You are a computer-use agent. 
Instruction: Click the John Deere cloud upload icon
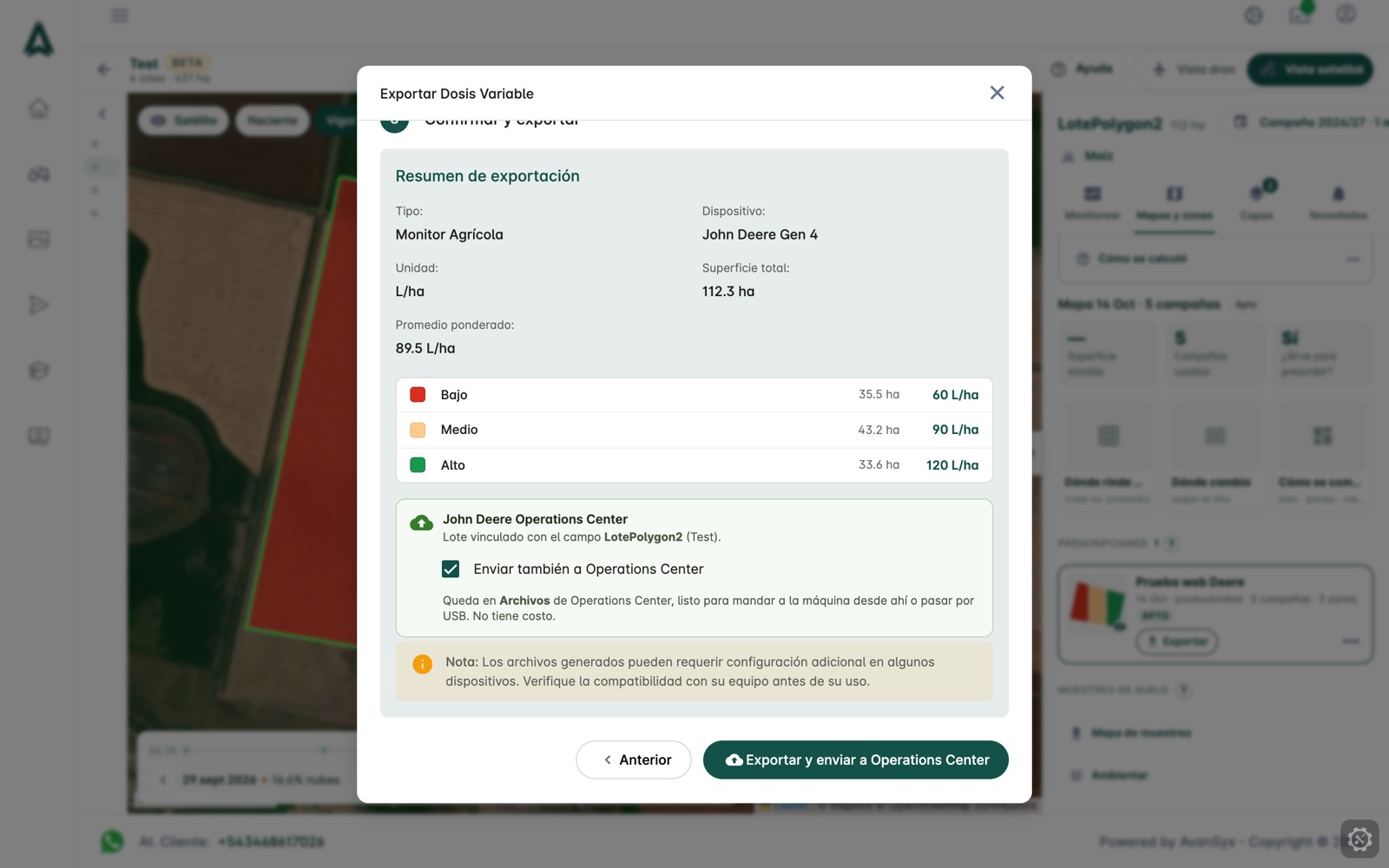point(421,523)
